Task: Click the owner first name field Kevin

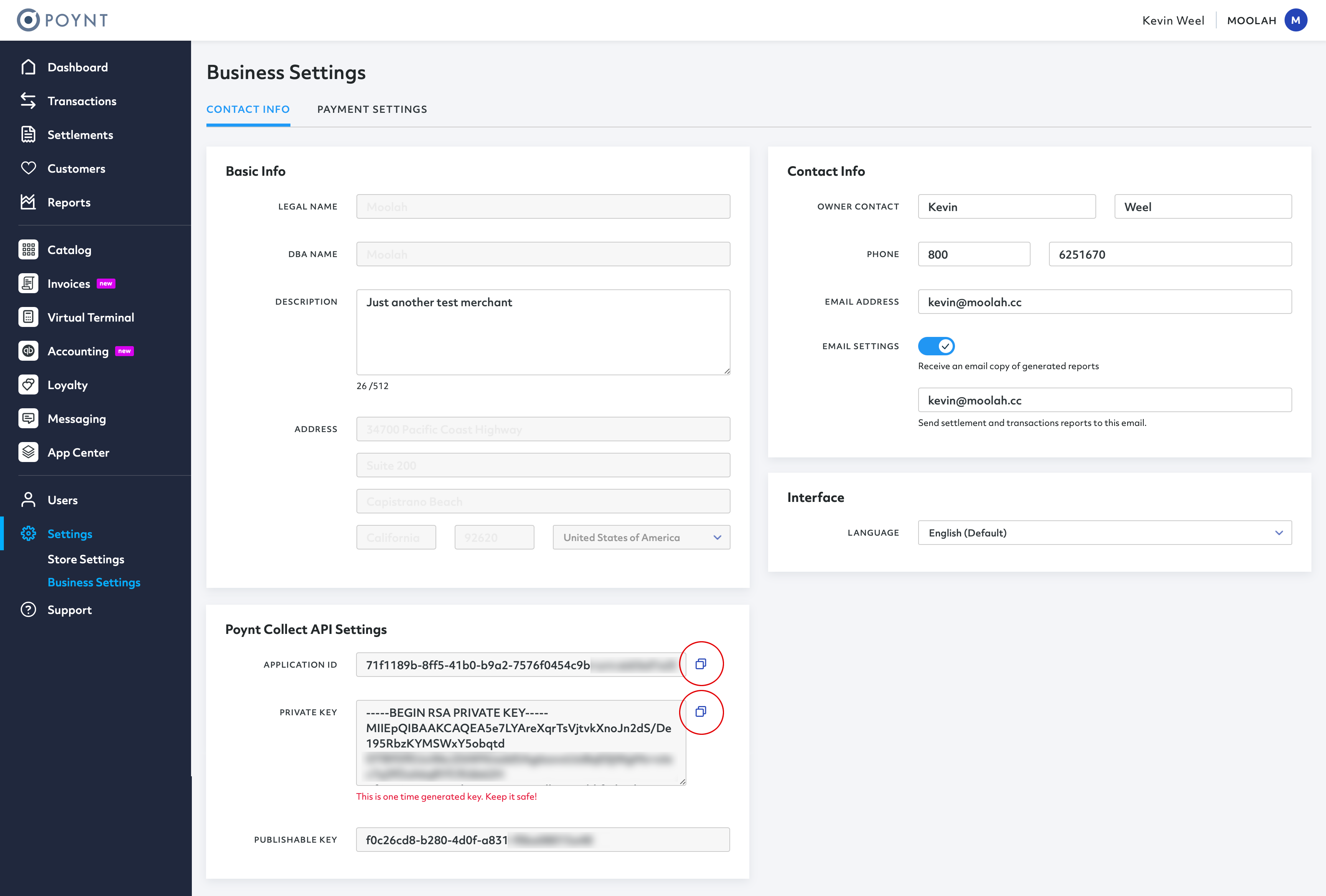Action: tap(1006, 206)
